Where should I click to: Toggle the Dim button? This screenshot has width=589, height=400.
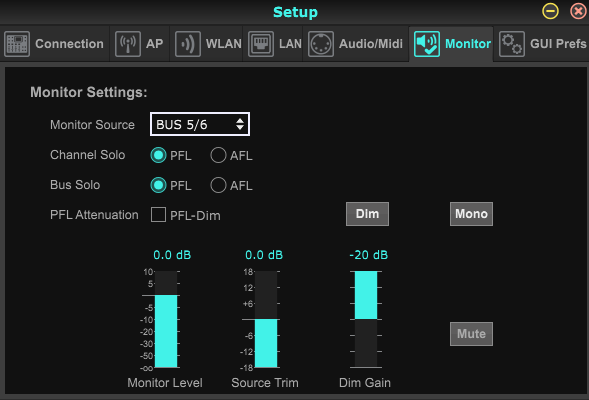367,214
